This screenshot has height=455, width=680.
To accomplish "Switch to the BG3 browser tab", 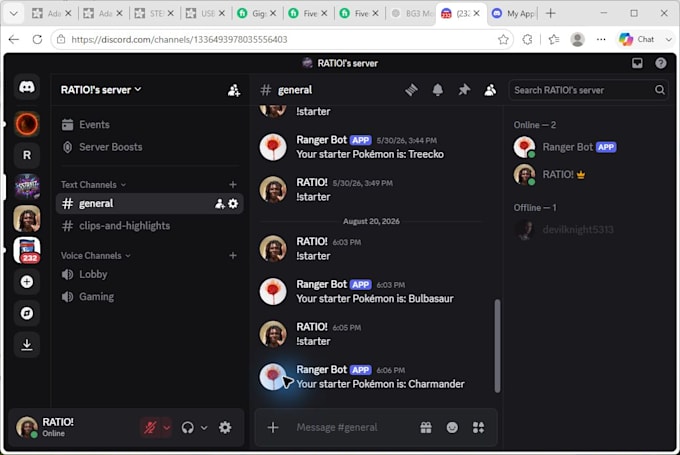I will coord(412,13).
